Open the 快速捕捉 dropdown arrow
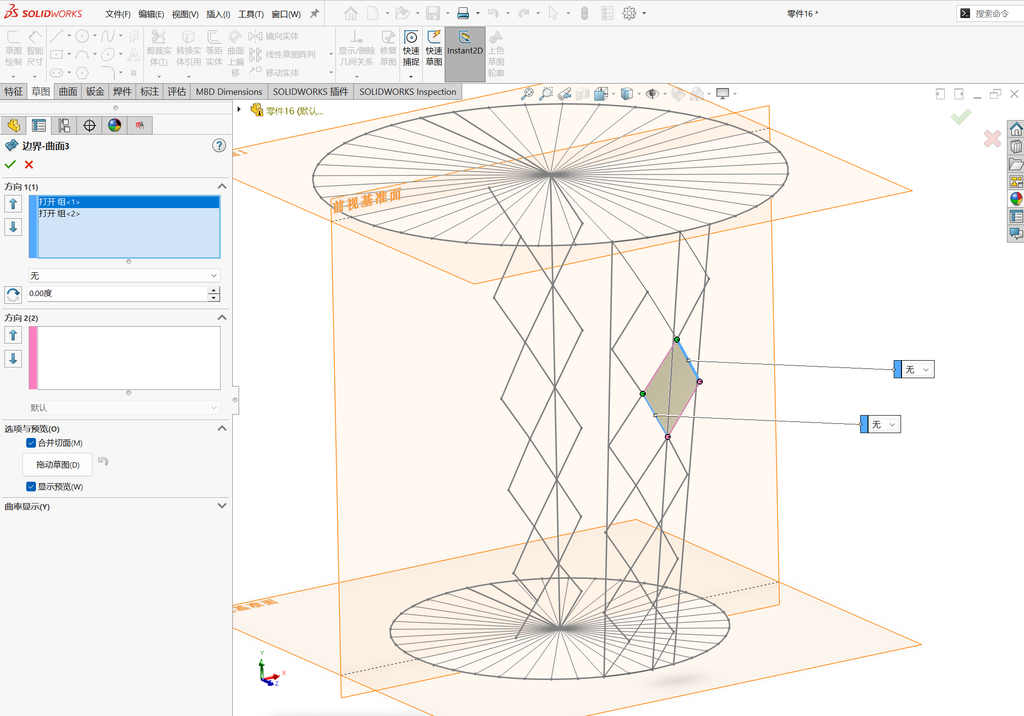1024x716 pixels. tap(411, 76)
